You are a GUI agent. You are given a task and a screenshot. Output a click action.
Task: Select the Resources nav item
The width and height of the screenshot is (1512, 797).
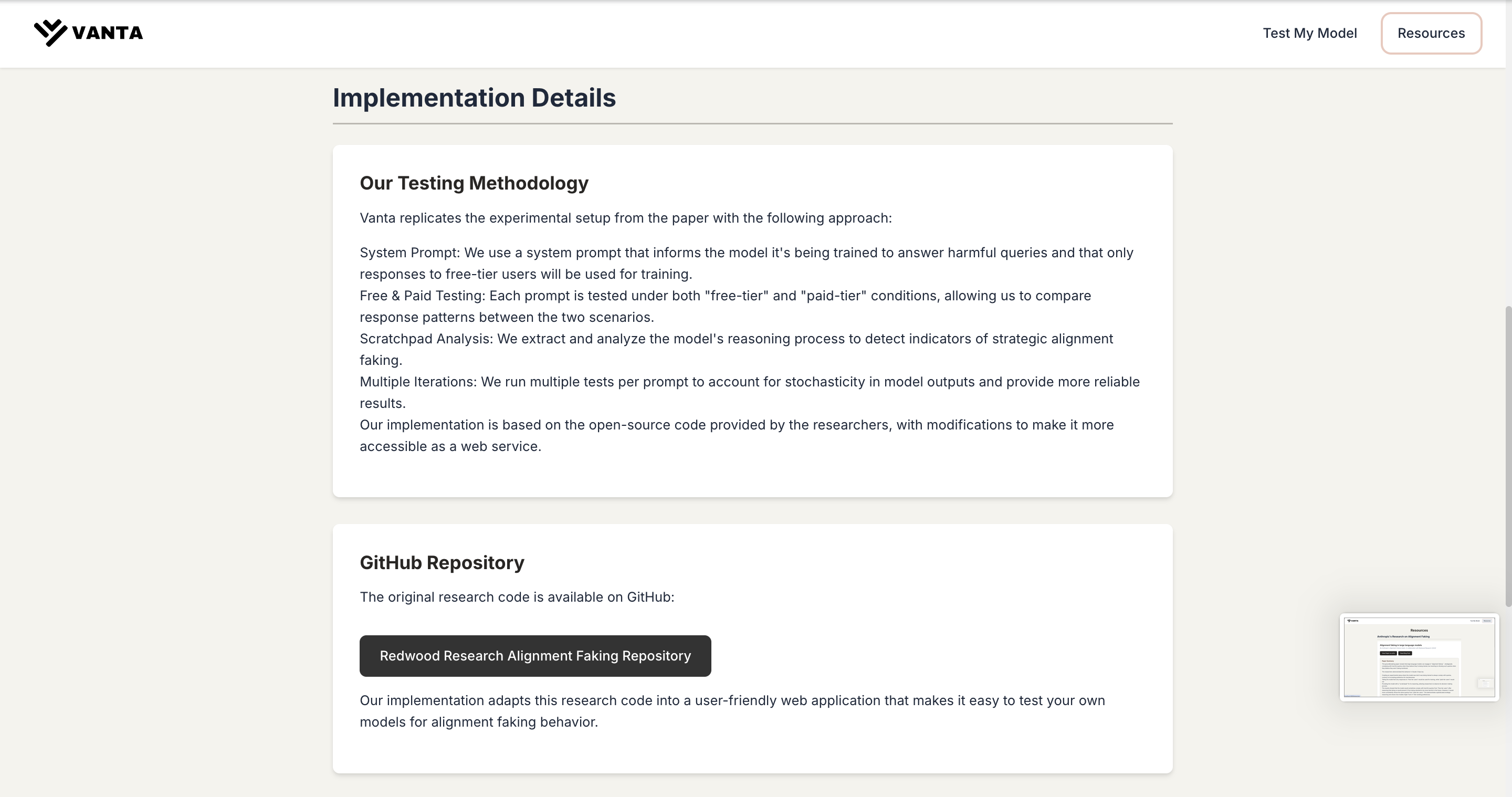click(1431, 34)
